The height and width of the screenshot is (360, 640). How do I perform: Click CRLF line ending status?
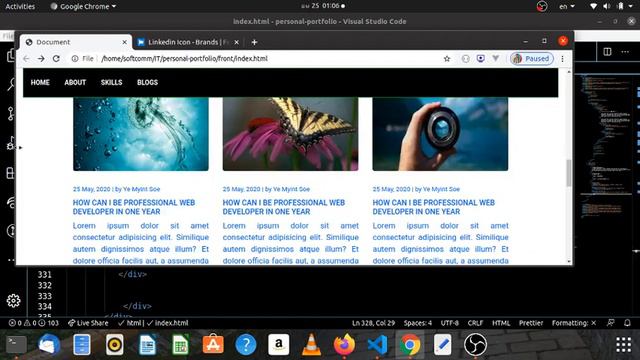tap(475, 323)
